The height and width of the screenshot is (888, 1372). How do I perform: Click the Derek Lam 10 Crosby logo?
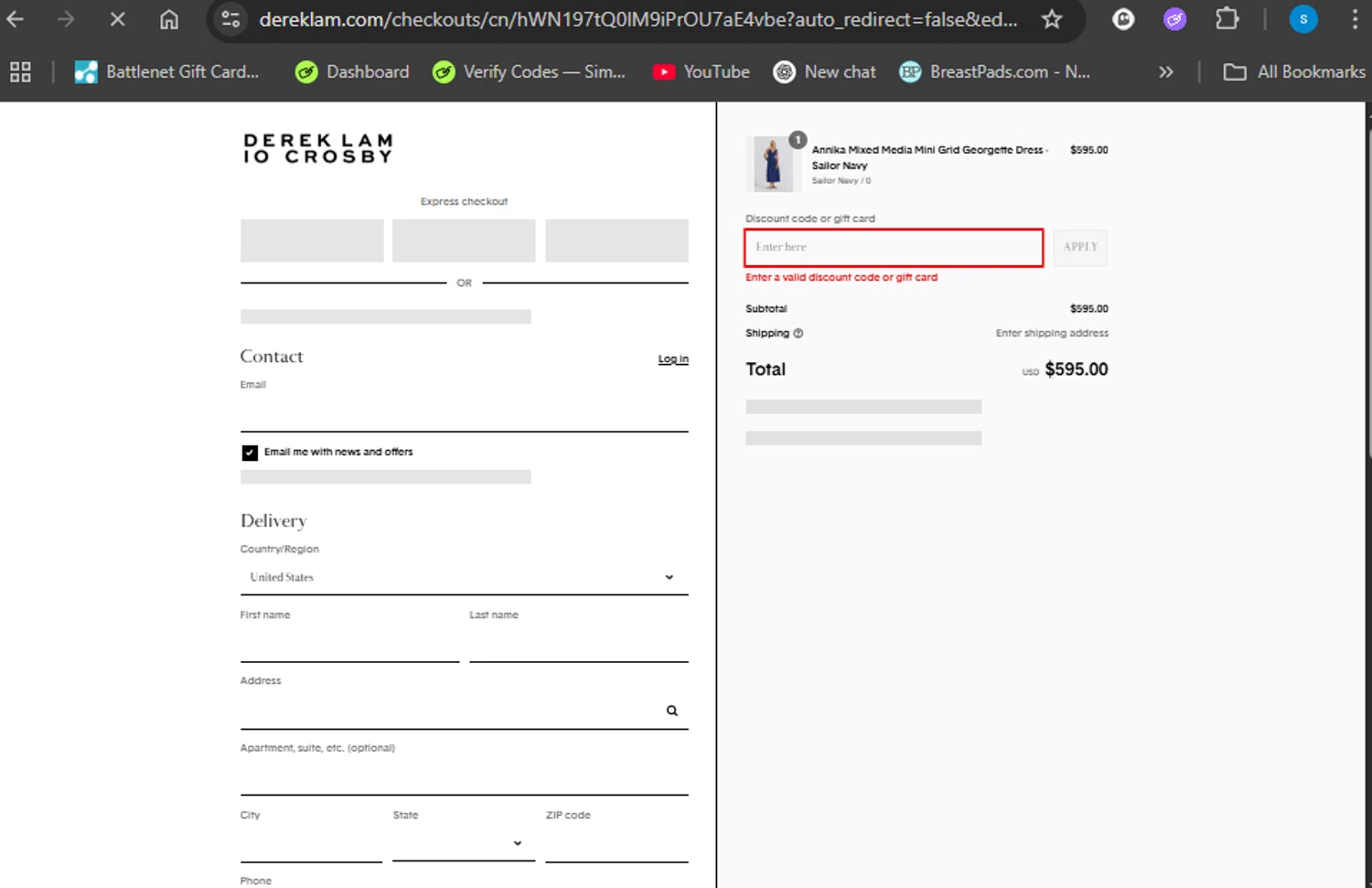point(318,148)
